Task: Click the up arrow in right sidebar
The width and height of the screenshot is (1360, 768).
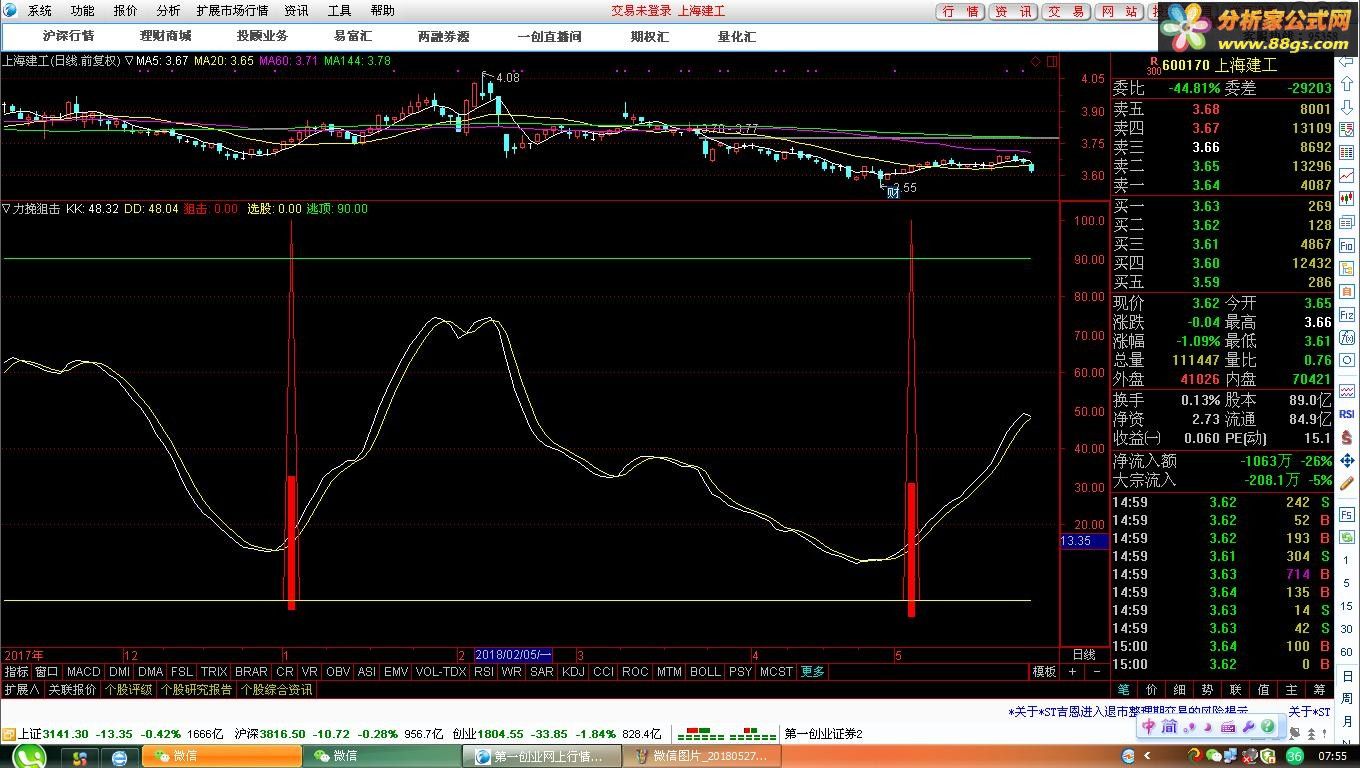Action: pos(1346,83)
